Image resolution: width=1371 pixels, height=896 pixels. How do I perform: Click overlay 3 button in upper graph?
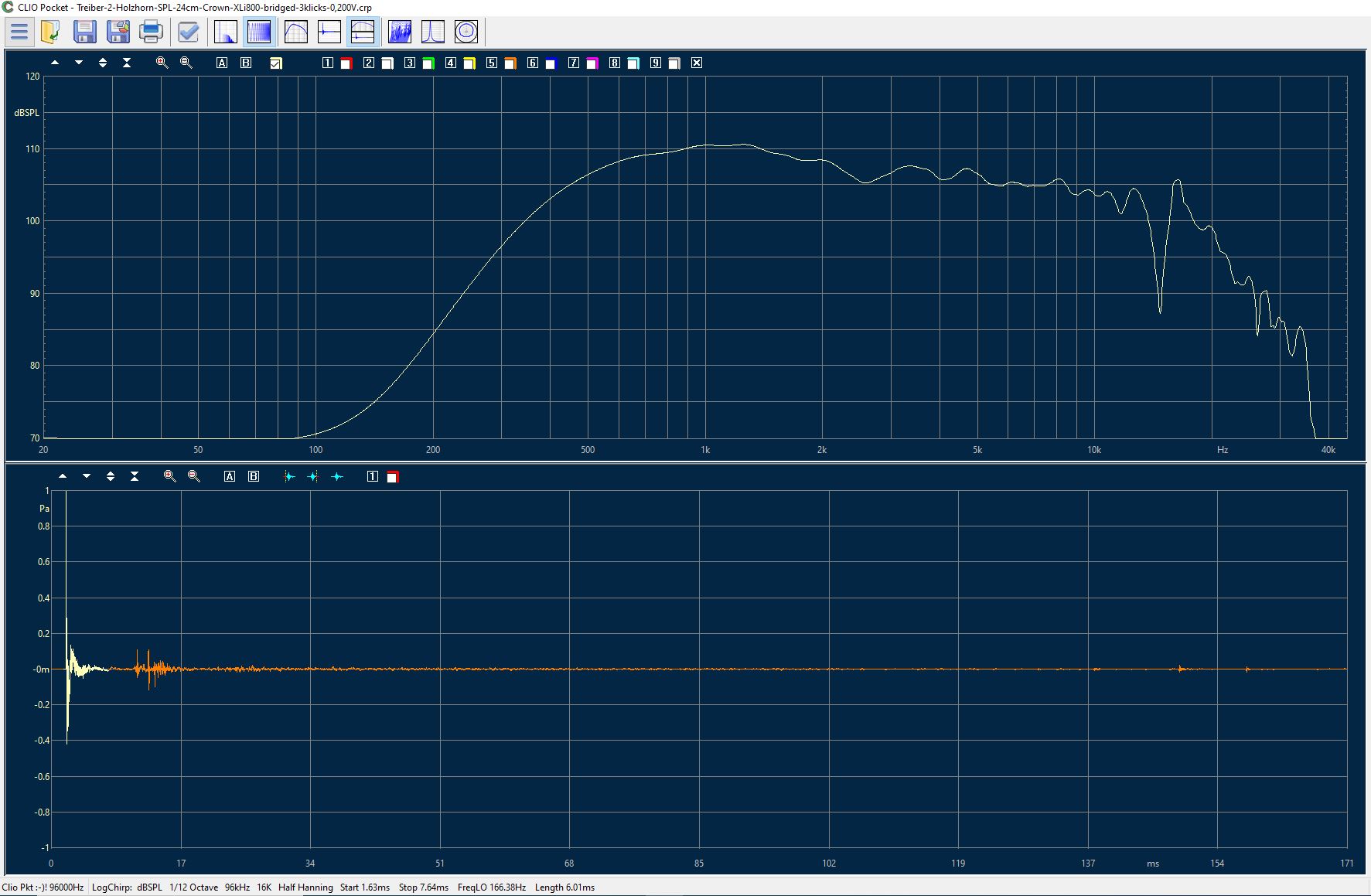pos(410,63)
